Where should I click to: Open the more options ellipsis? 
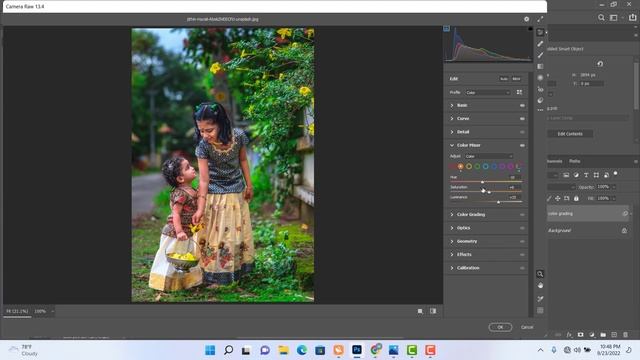(540, 110)
